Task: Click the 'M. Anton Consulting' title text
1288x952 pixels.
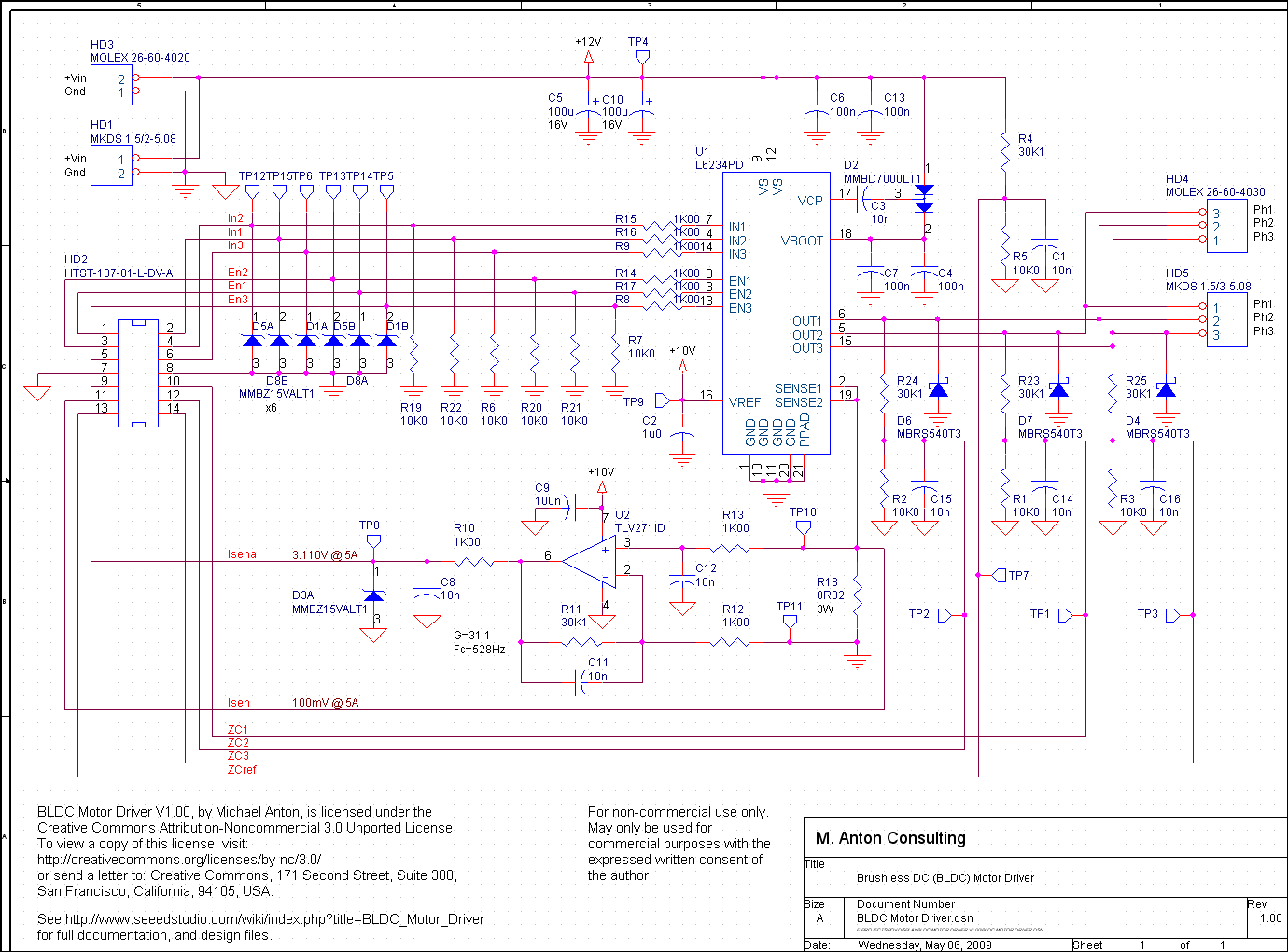Action: coord(890,838)
